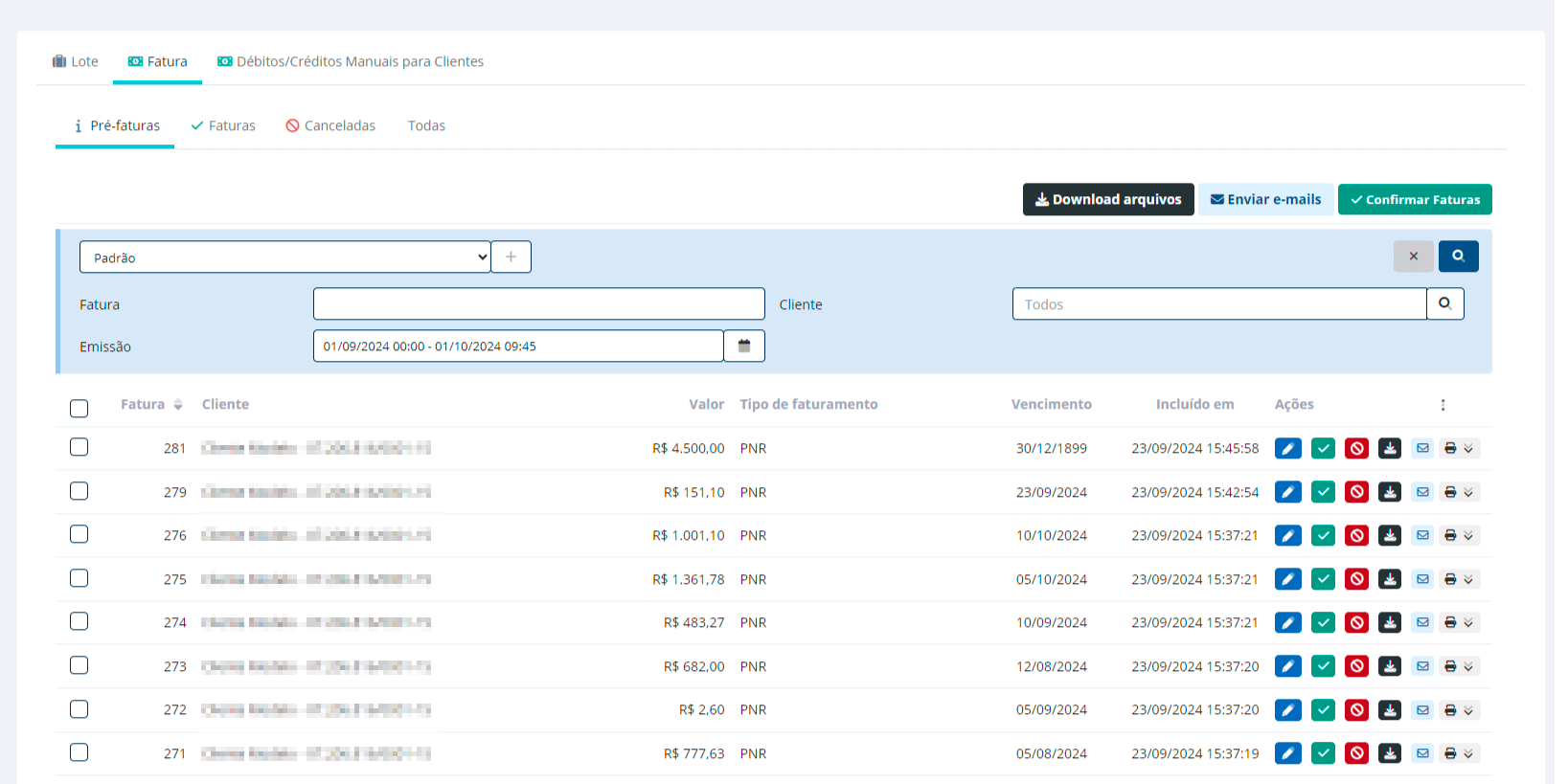Select checkbox for invoice 273
This screenshot has width=1568, height=784.
(x=80, y=665)
